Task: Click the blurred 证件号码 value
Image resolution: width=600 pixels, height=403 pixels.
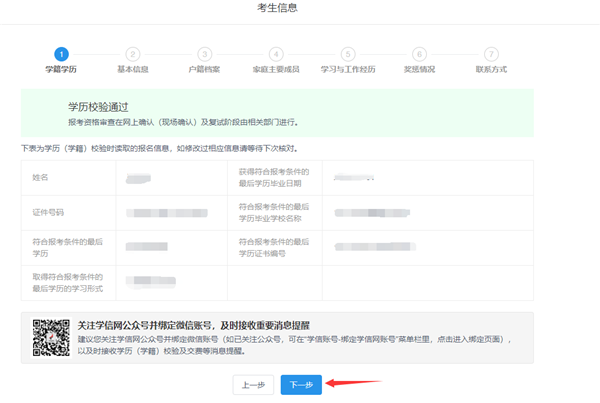Action: point(167,213)
